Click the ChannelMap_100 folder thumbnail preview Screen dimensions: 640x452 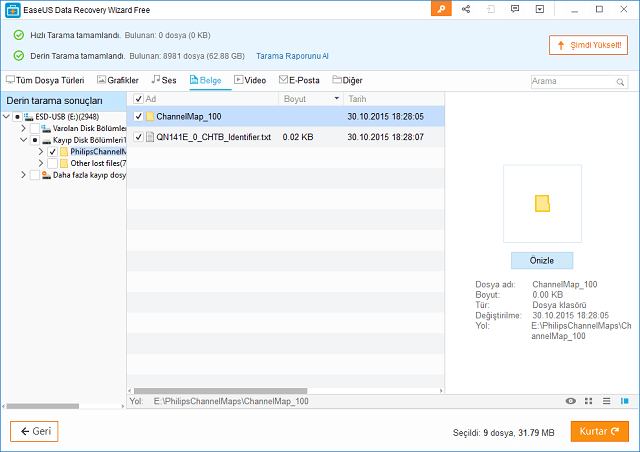[542, 204]
